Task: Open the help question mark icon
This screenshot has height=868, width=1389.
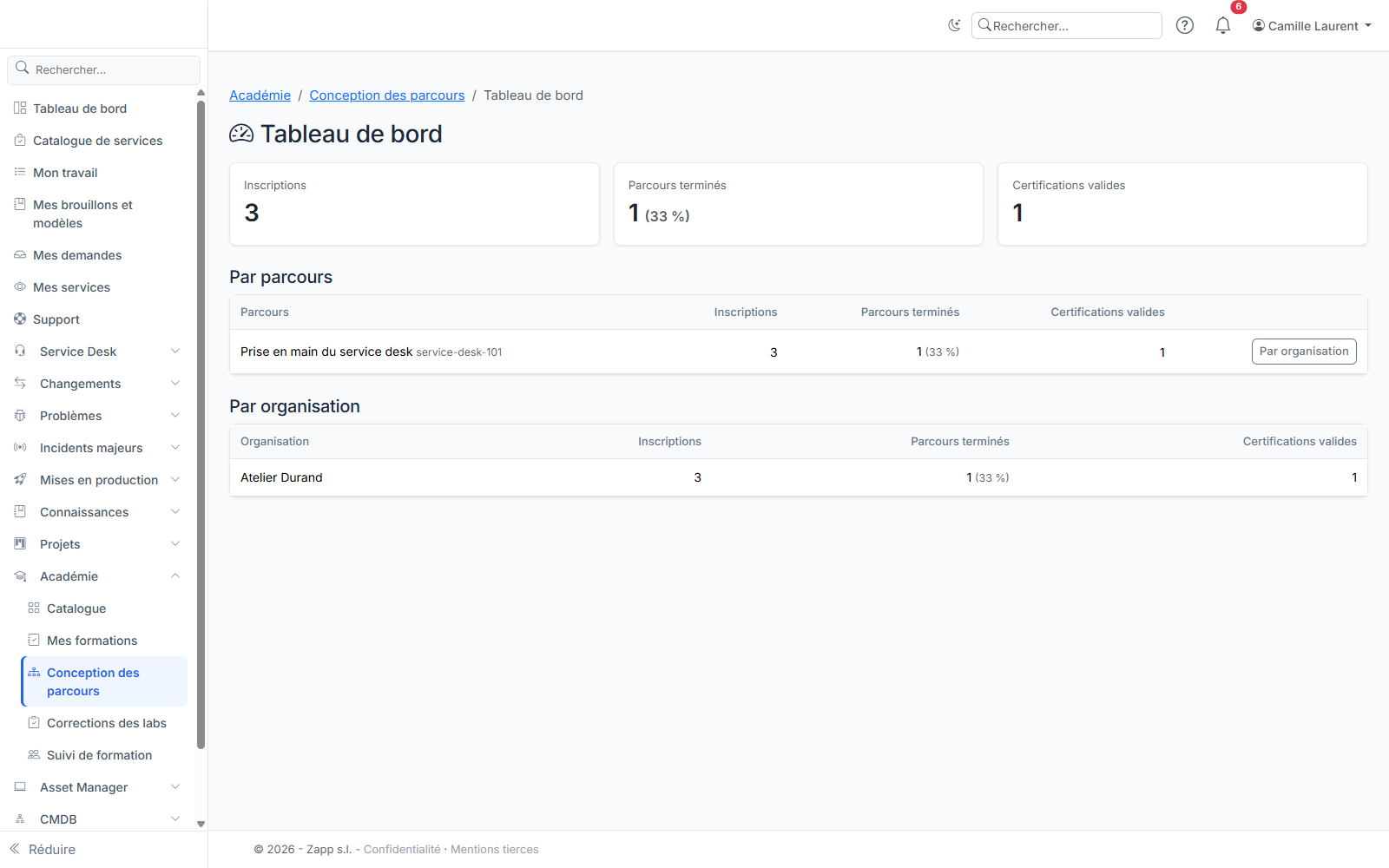Action: (x=1185, y=25)
